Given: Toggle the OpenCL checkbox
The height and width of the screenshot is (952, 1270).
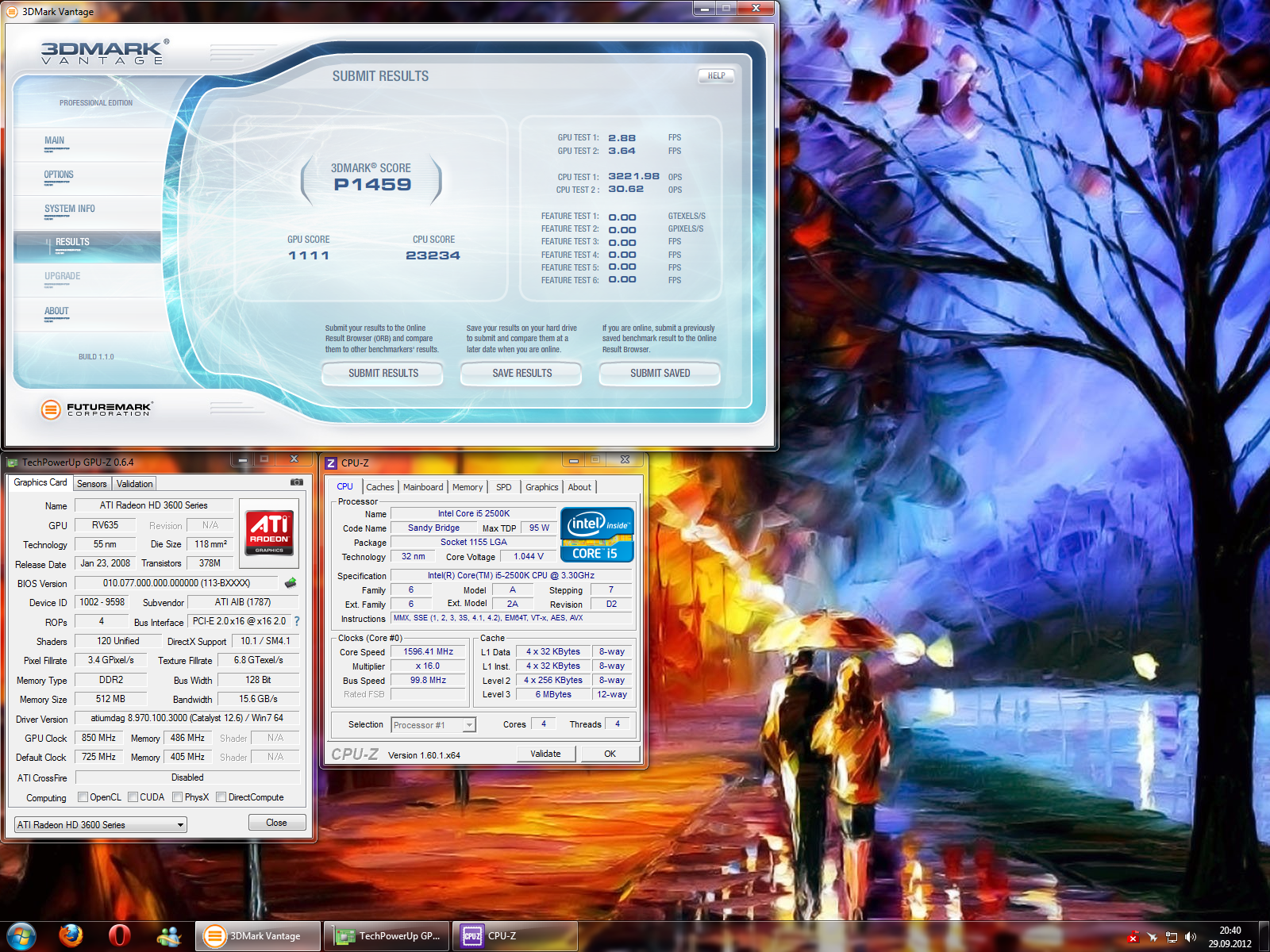Looking at the screenshot, I should click(x=83, y=797).
